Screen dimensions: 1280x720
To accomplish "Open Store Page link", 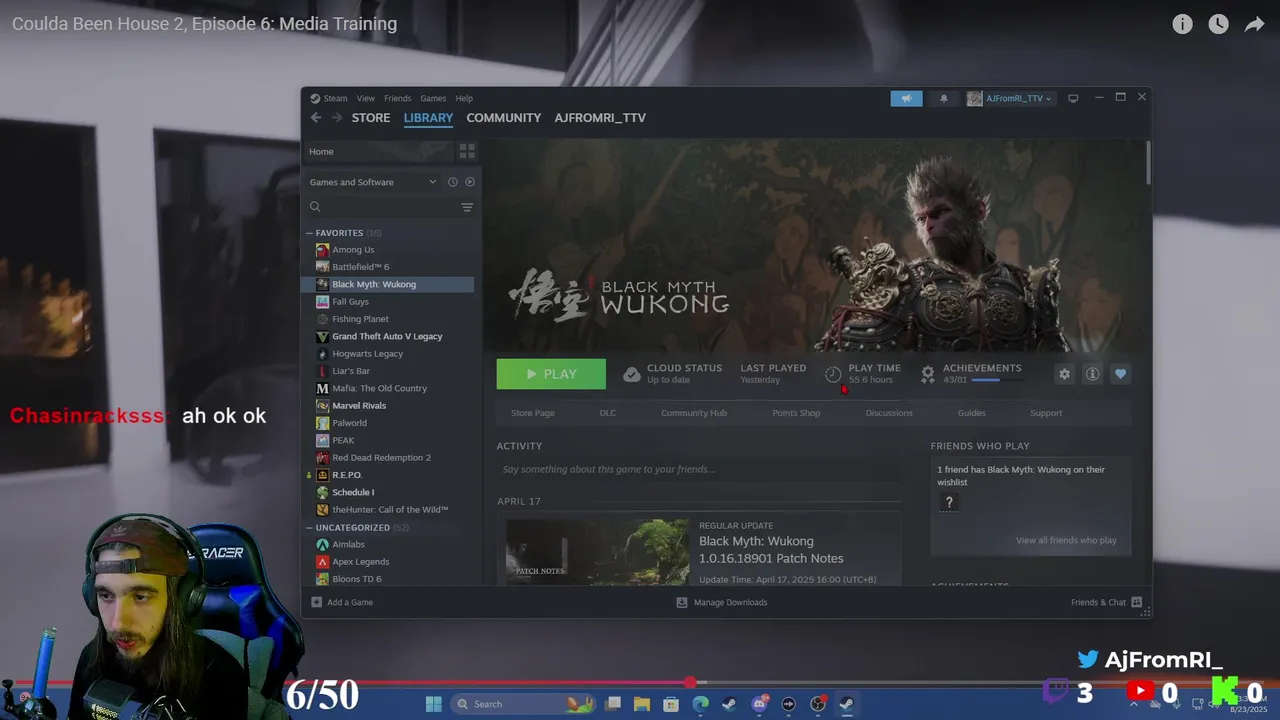I will tap(533, 413).
